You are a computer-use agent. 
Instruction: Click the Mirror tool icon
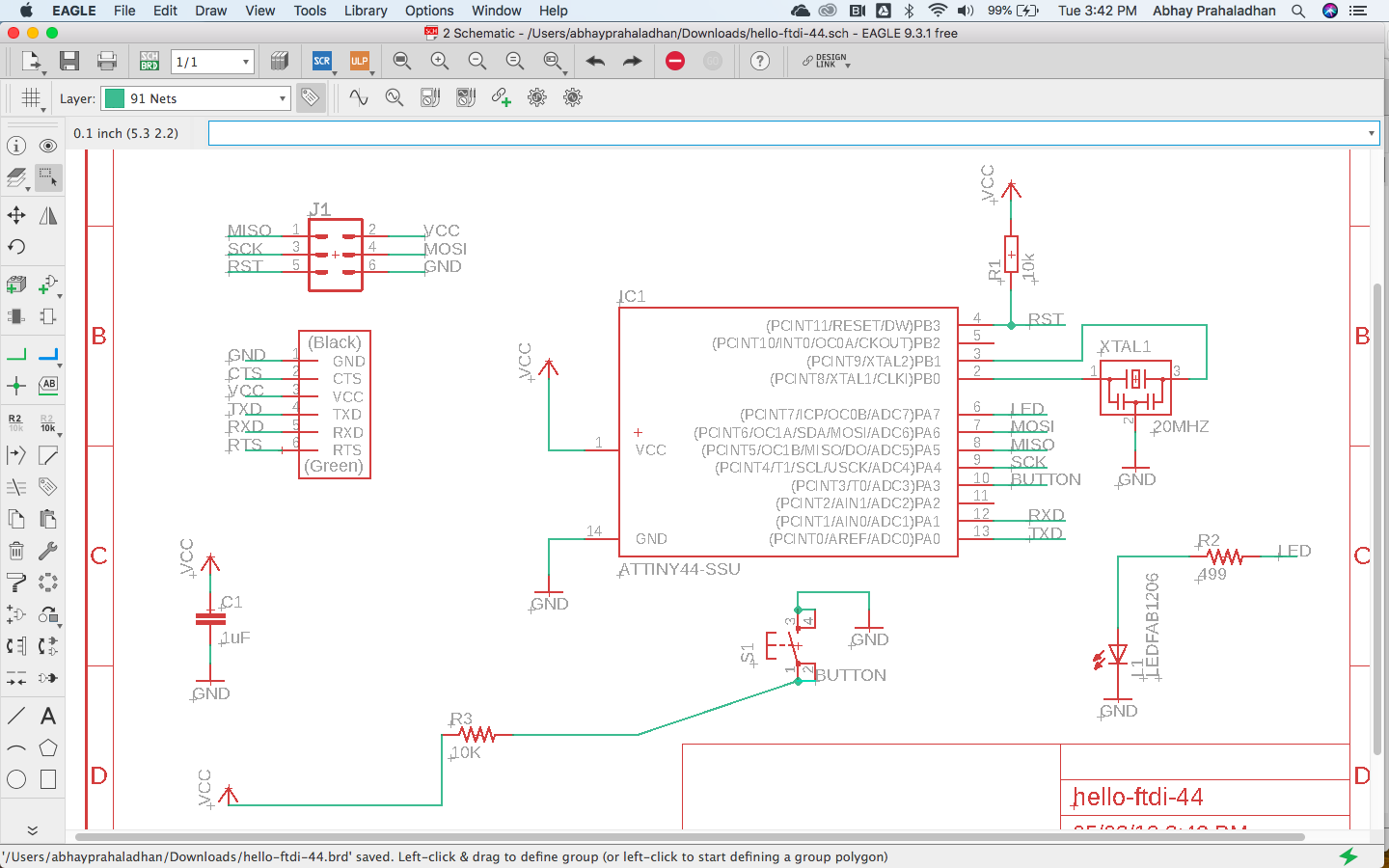coord(47,215)
